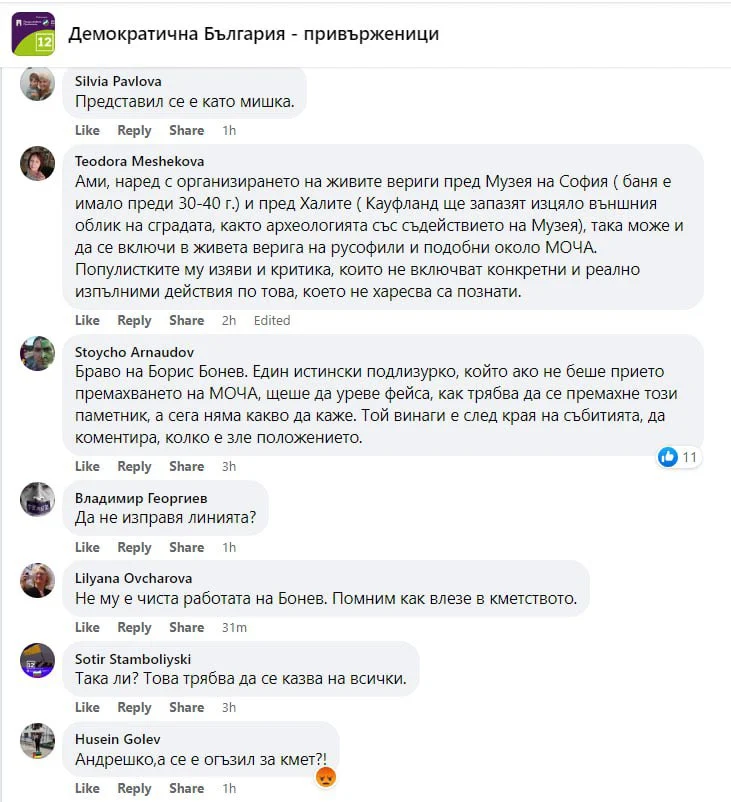Click the 31m timestamp on Lilyana's comment
Image resolution: width=731 pixels, height=802 pixels.
point(234,628)
